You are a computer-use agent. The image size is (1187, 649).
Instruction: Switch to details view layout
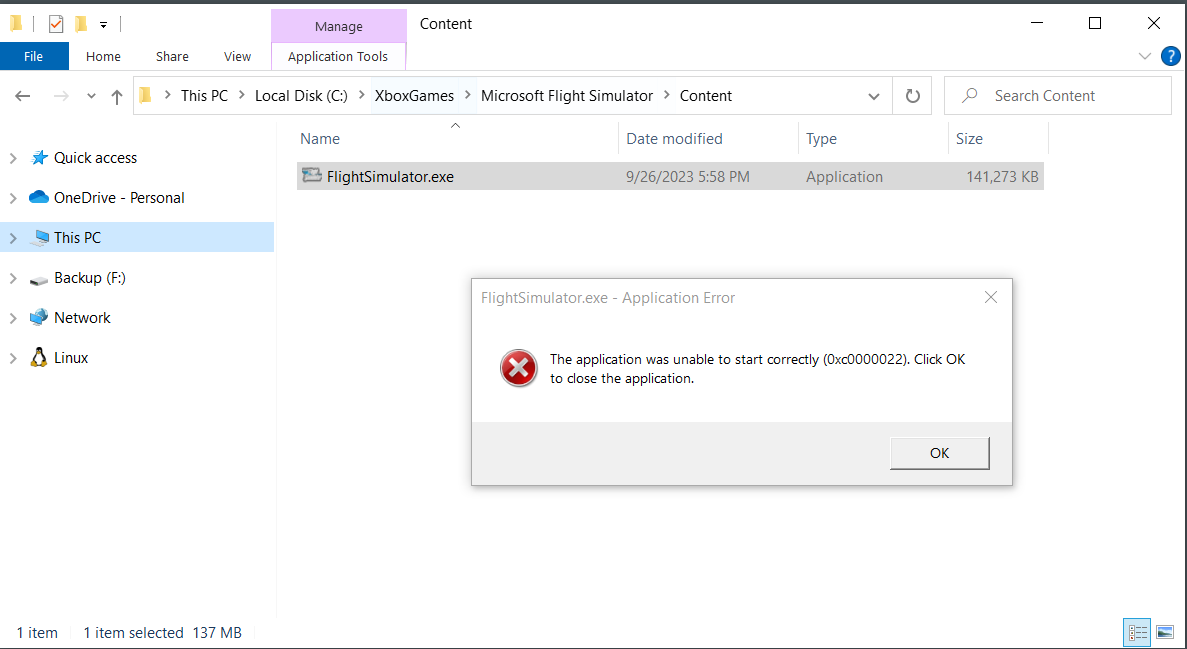point(1137,632)
